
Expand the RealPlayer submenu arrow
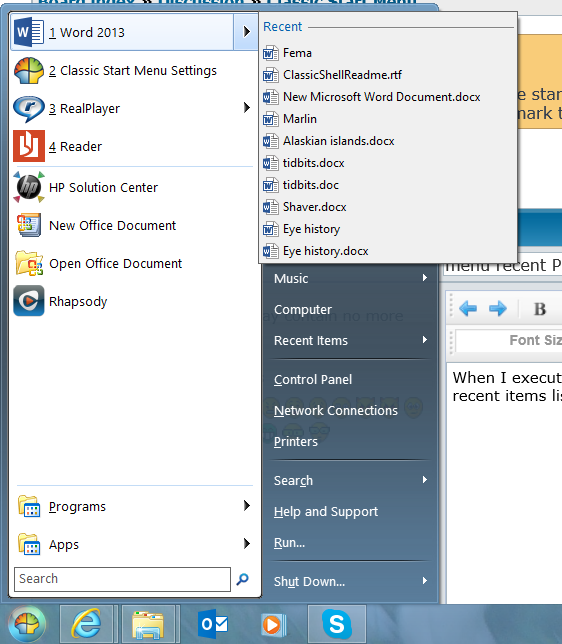click(246, 108)
